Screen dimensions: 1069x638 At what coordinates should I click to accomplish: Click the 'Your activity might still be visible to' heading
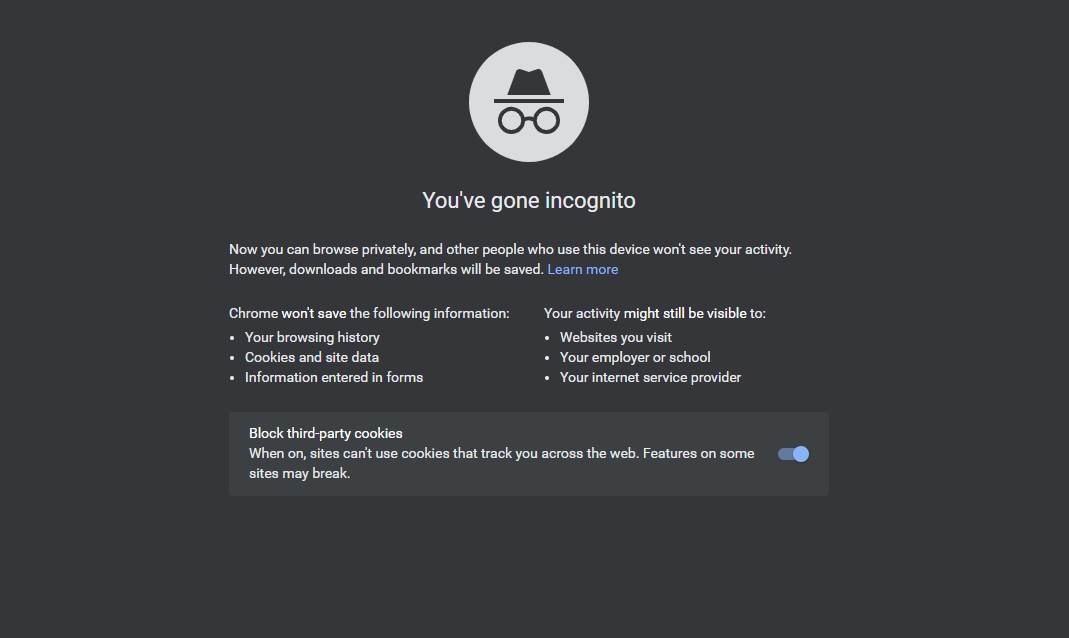coord(655,313)
